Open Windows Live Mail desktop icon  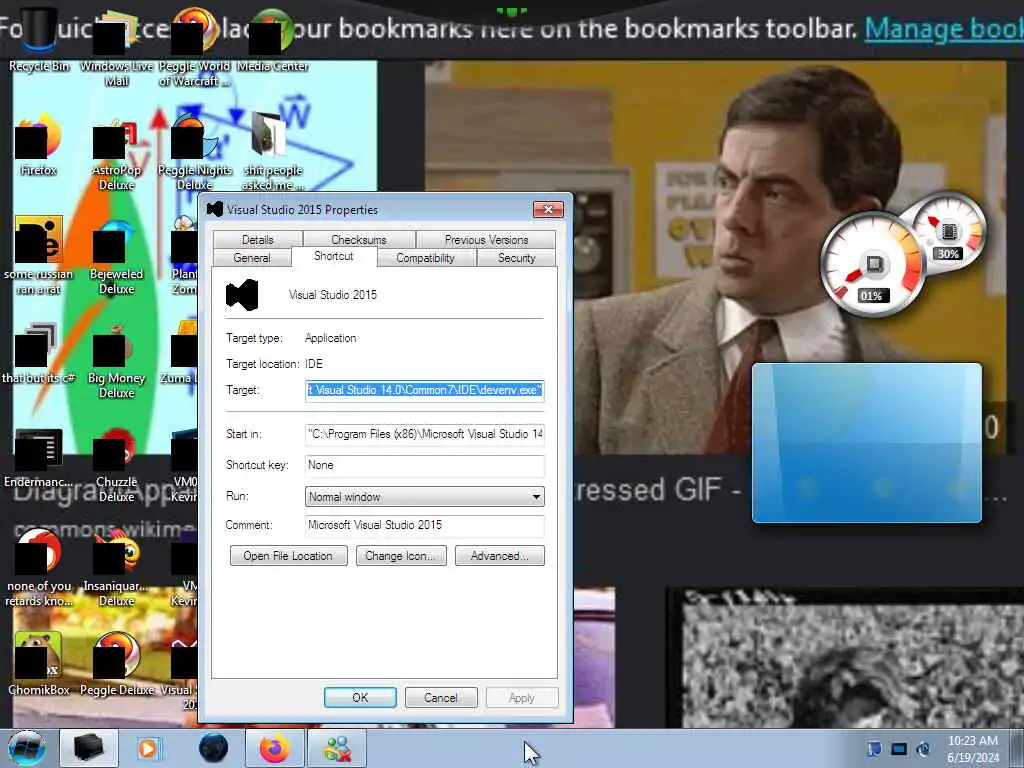pyautogui.click(x=117, y=48)
